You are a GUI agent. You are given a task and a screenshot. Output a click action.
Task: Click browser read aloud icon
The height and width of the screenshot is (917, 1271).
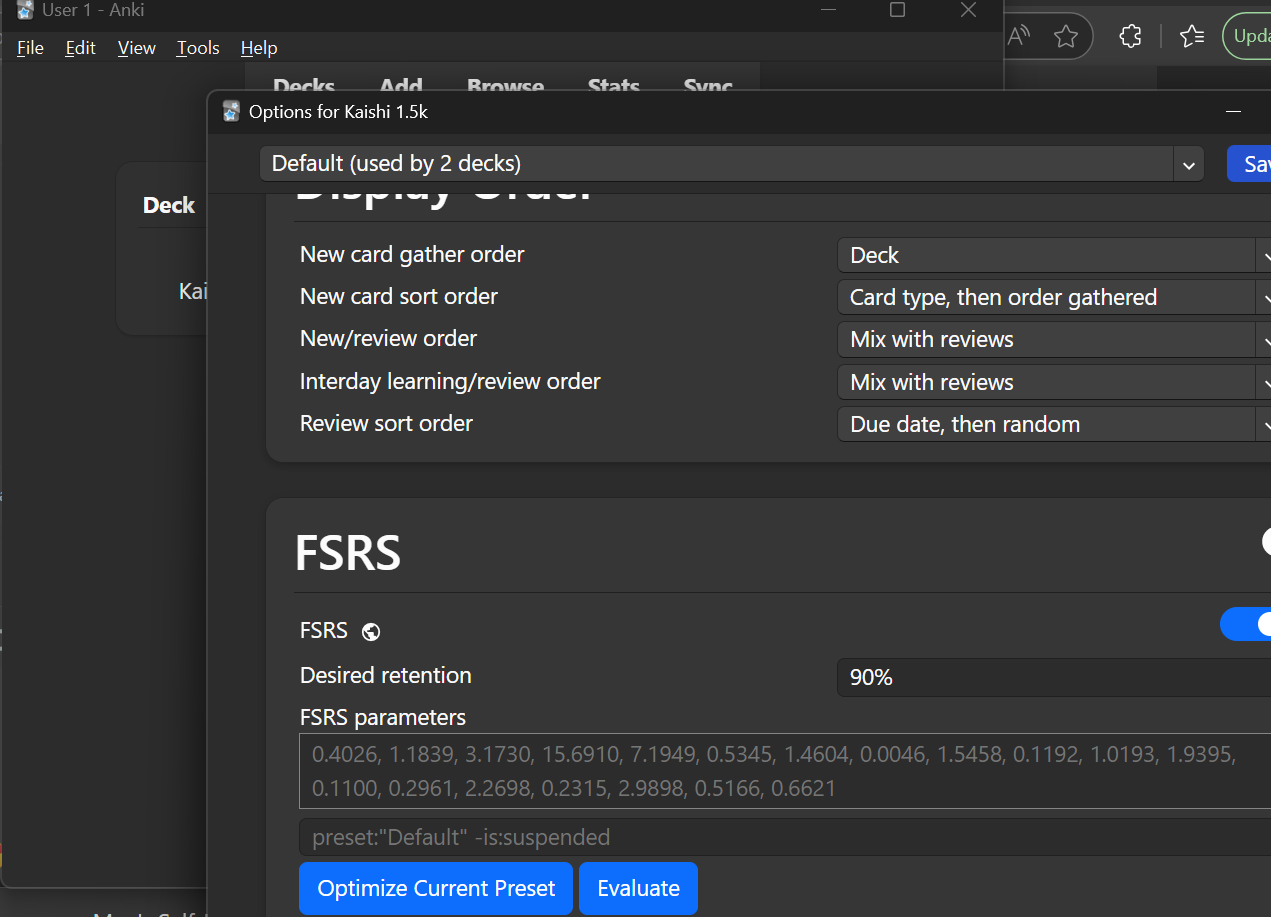coord(1018,37)
